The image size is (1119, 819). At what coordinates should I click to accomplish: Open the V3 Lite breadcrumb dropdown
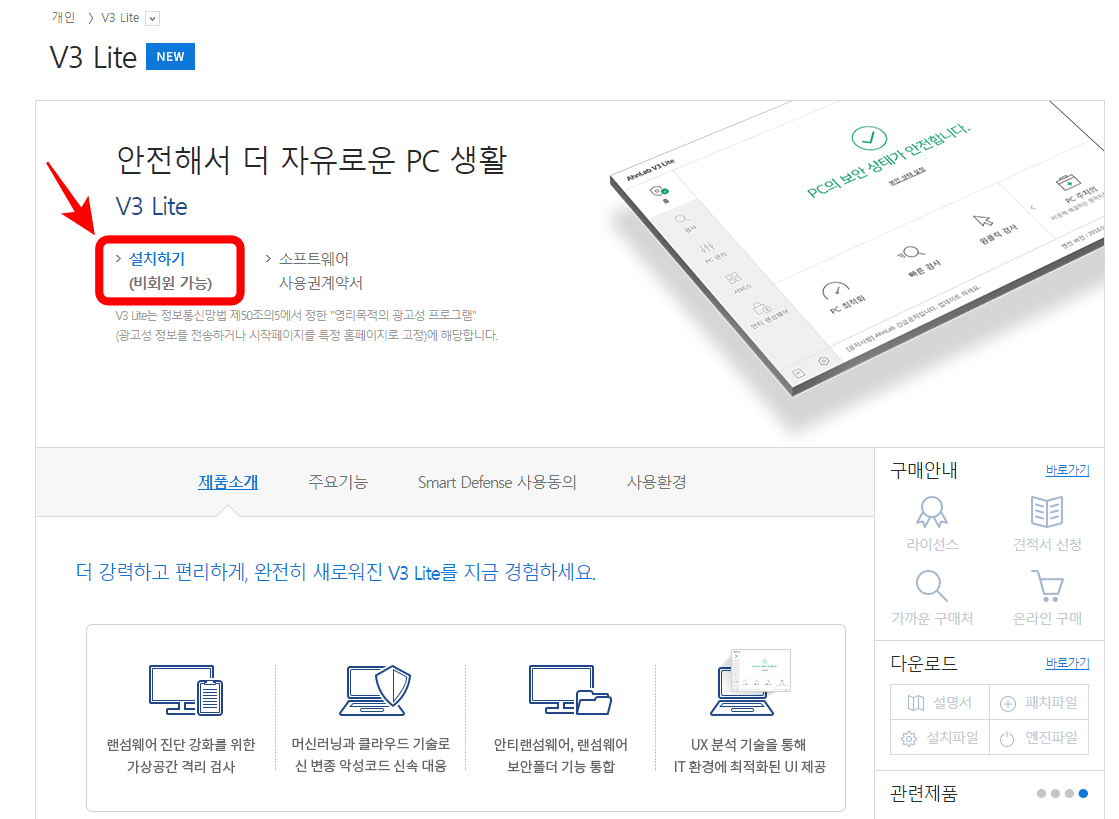click(x=151, y=17)
